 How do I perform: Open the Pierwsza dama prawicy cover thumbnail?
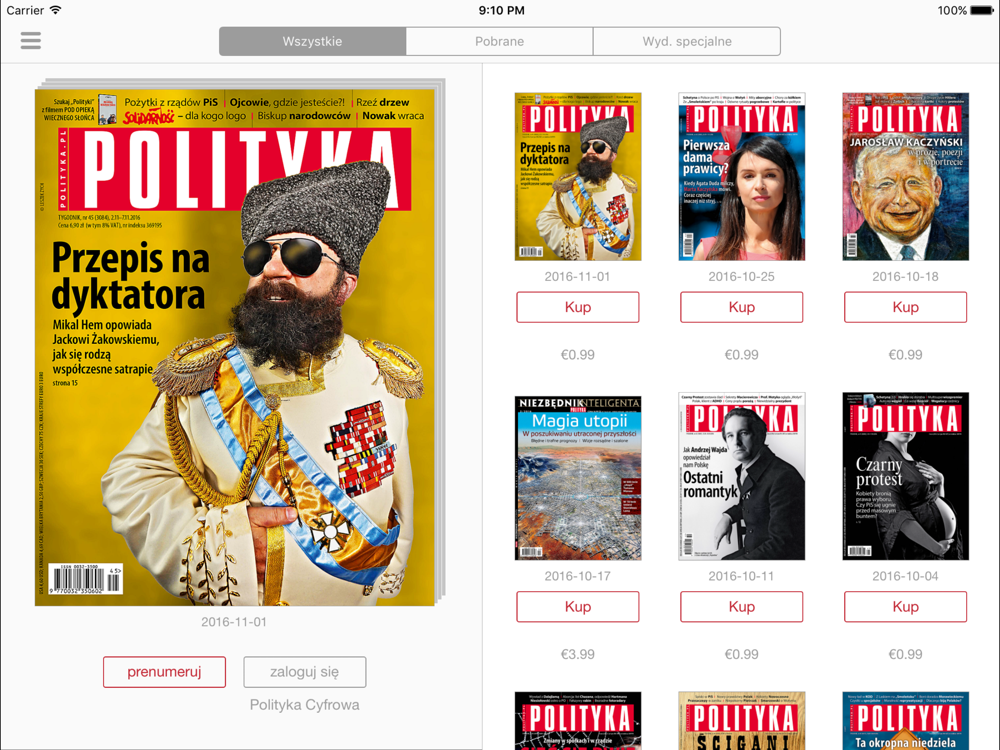click(x=742, y=177)
